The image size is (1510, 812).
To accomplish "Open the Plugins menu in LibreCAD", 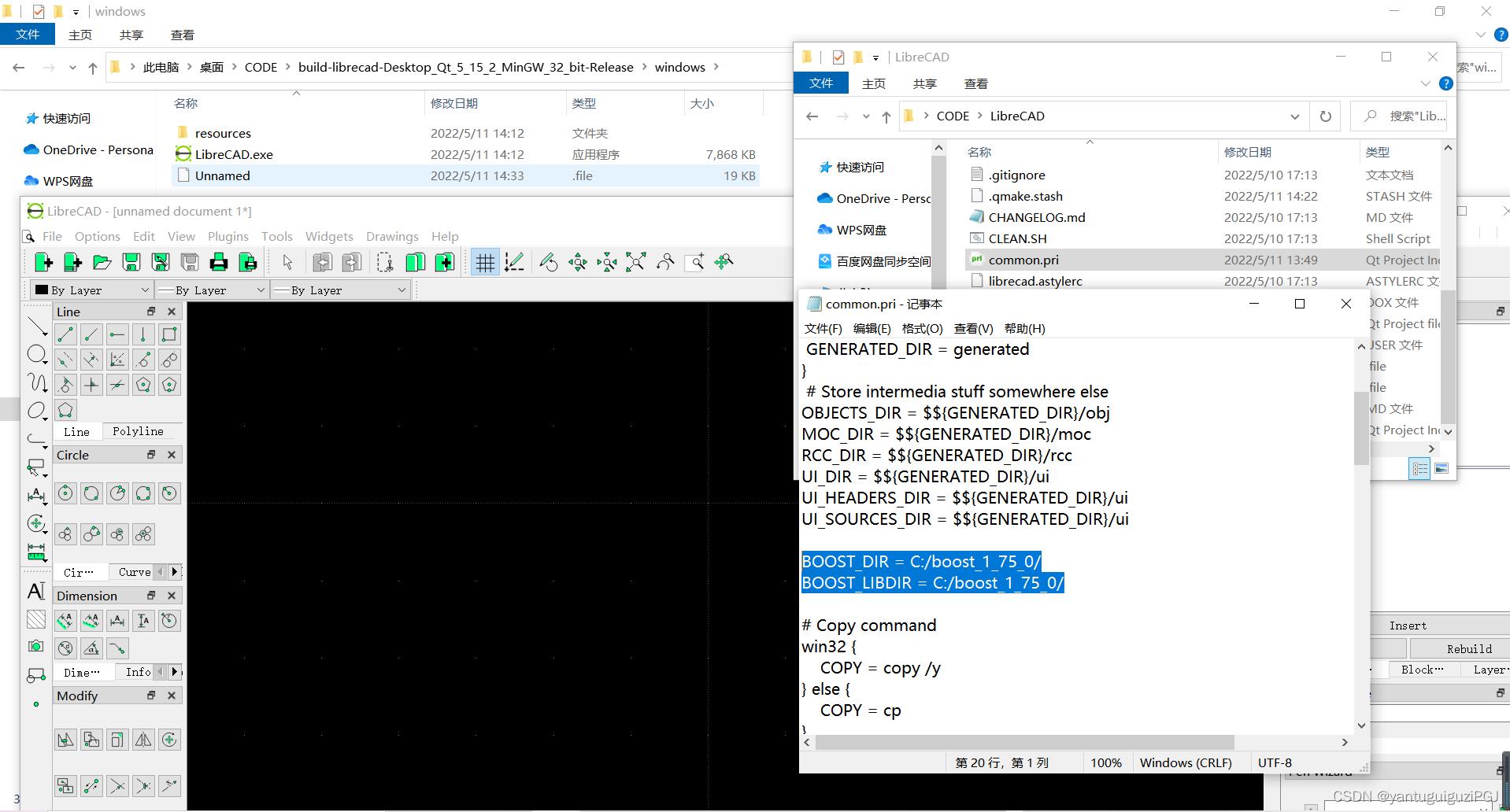I will pyautogui.click(x=228, y=236).
